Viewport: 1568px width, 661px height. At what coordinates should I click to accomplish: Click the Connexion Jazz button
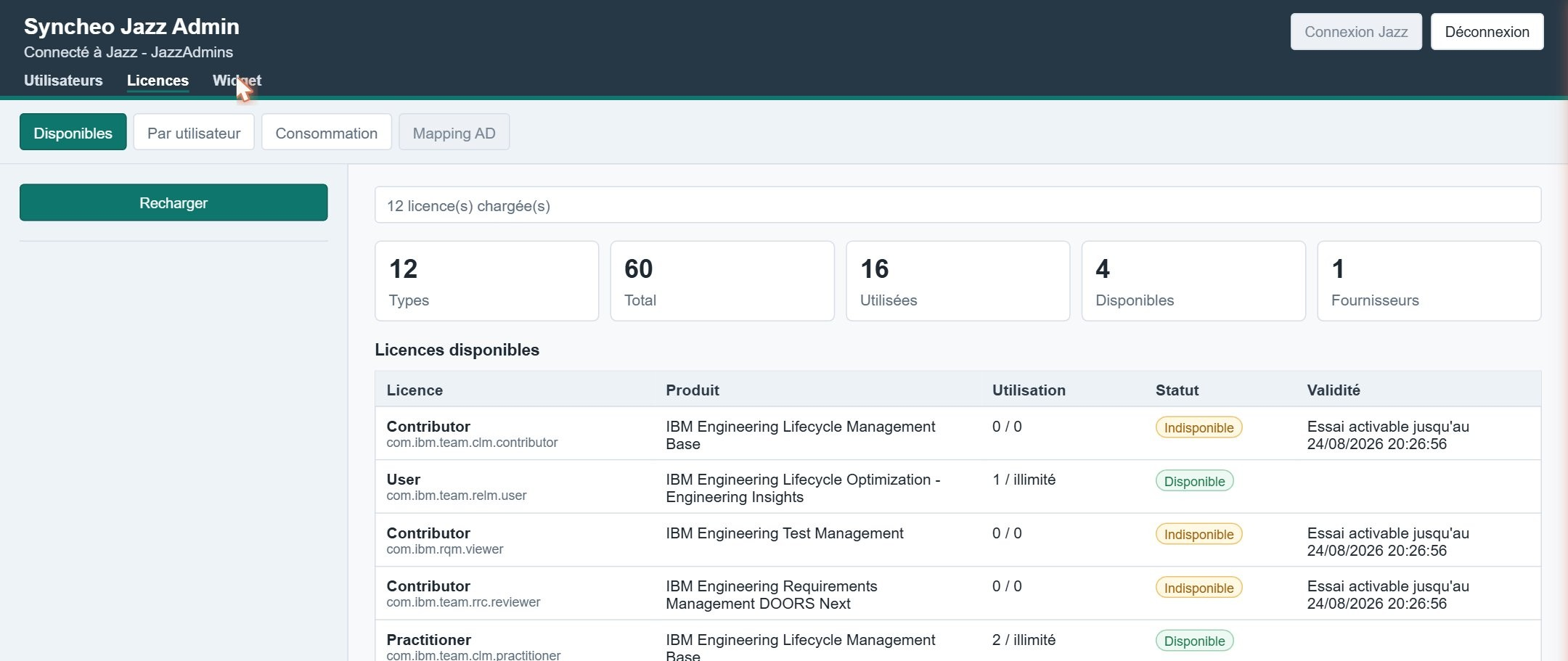[1356, 32]
